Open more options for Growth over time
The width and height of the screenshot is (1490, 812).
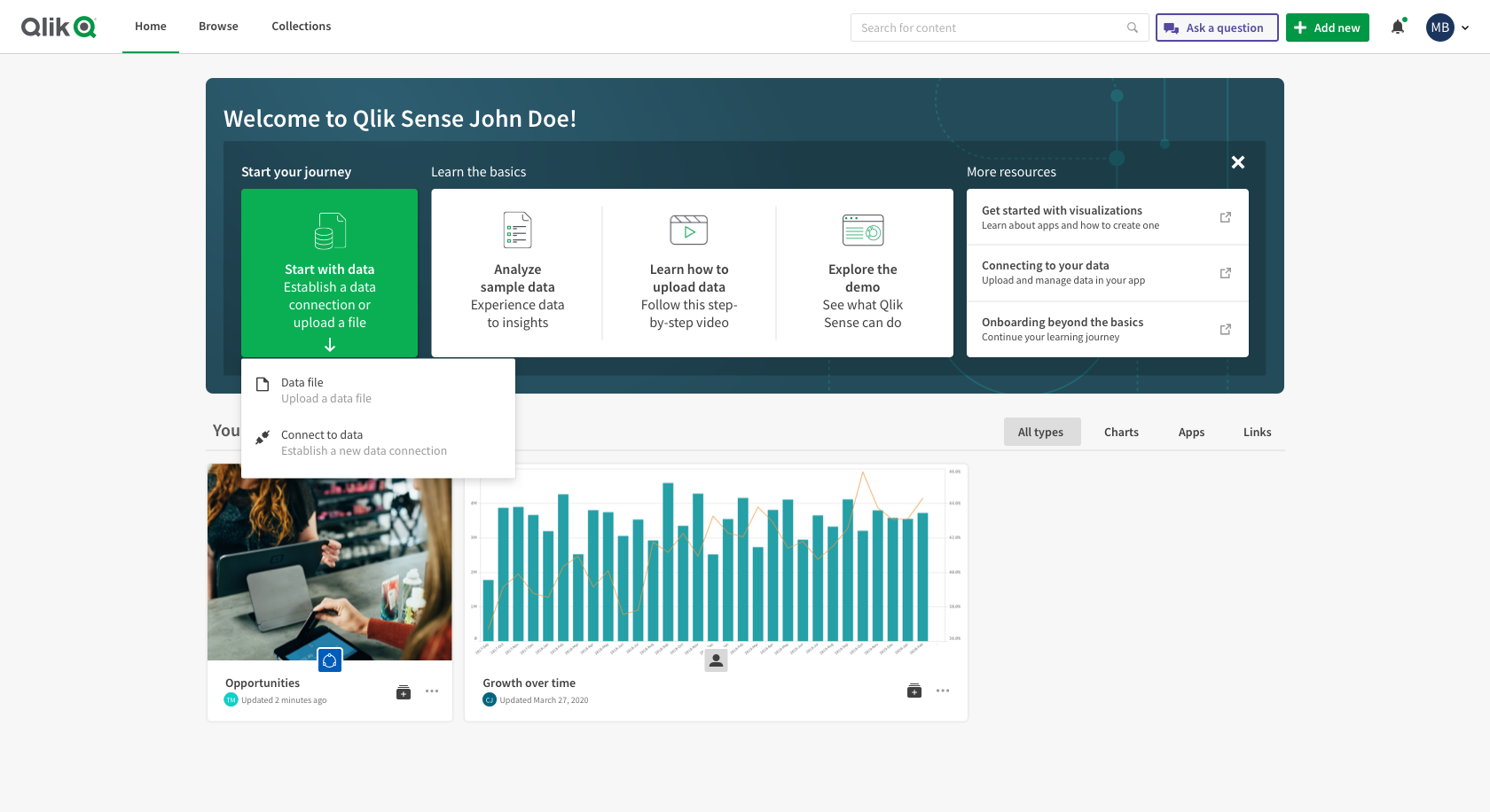click(x=943, y=691)
